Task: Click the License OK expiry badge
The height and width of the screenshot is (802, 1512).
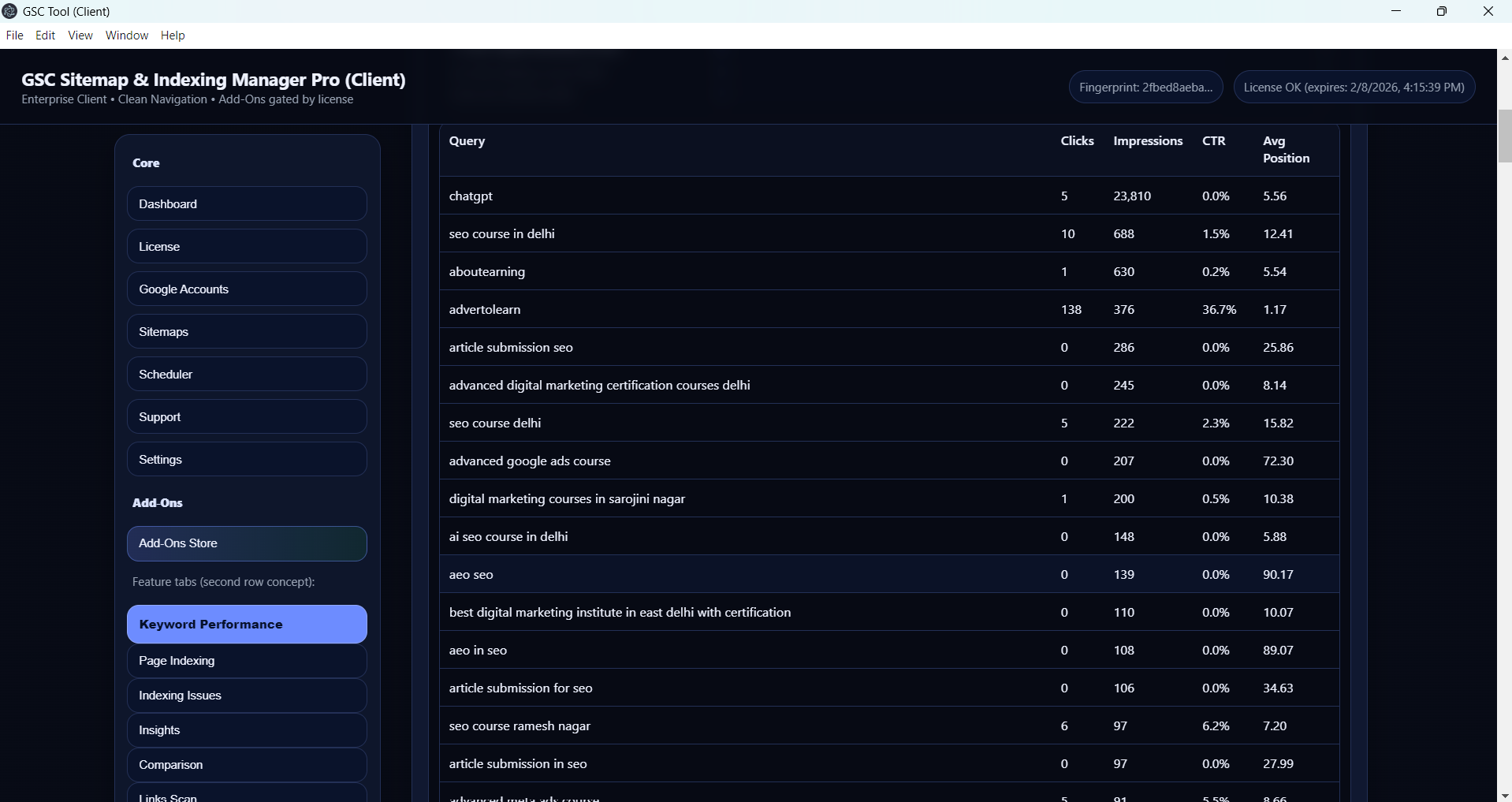Action: click(1354, 88)
